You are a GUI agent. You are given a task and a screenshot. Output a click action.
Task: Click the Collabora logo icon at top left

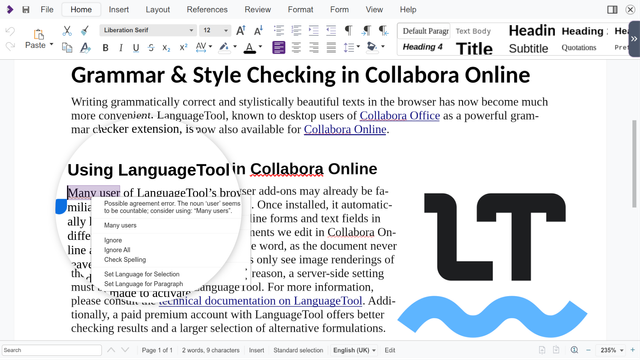(x=10, y=9)
